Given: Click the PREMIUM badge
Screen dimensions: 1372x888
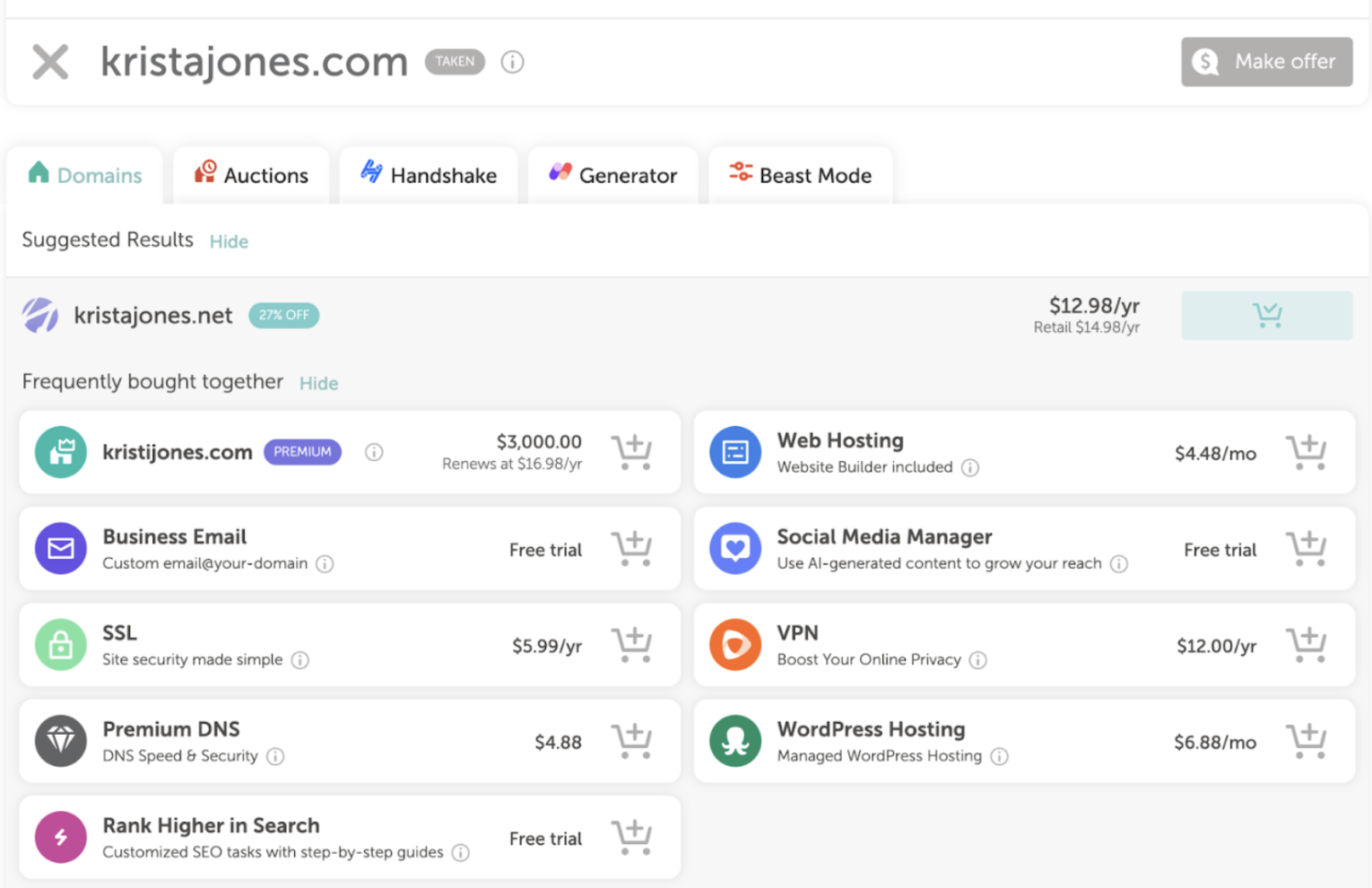Looking at the screenshot, I should pos(302,452).
